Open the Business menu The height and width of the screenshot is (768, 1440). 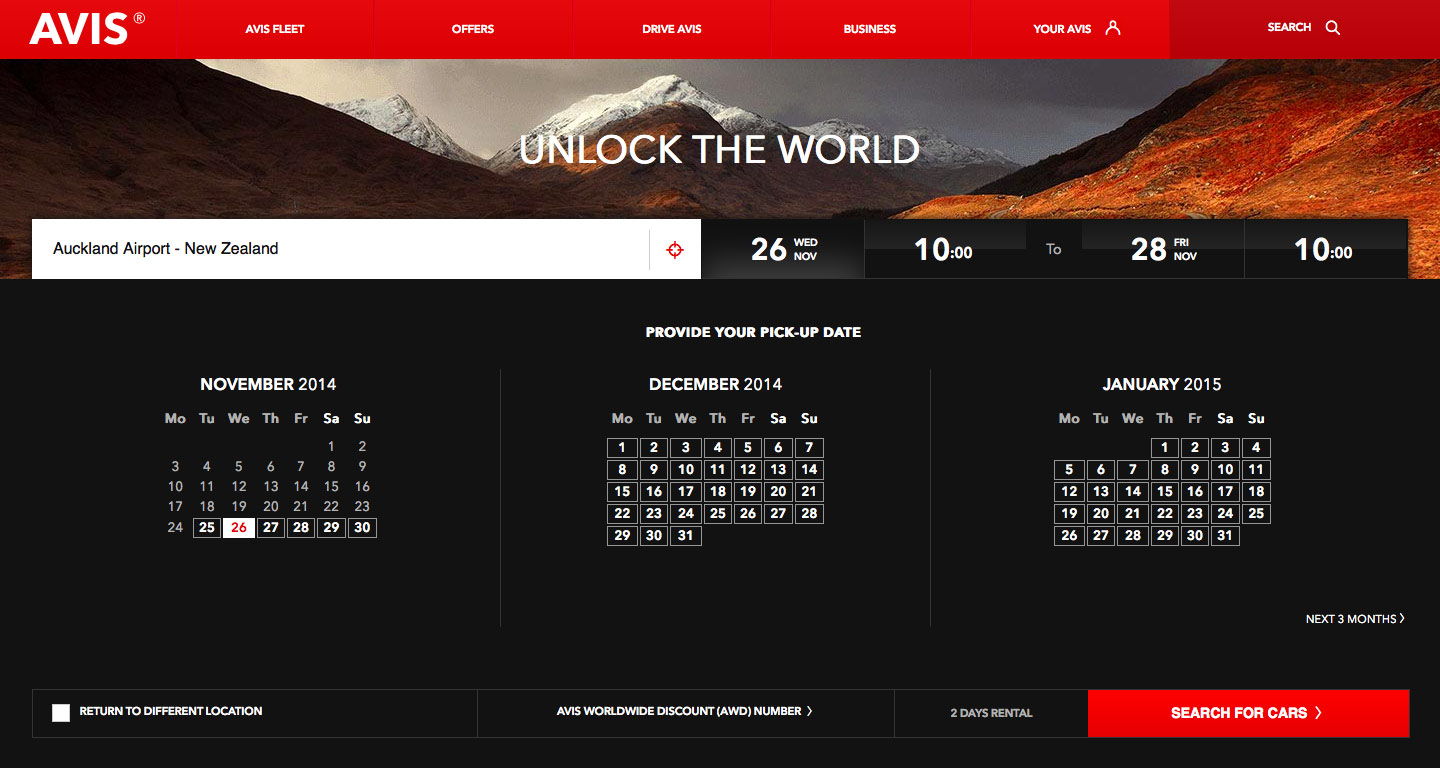(x=869, y=29)
